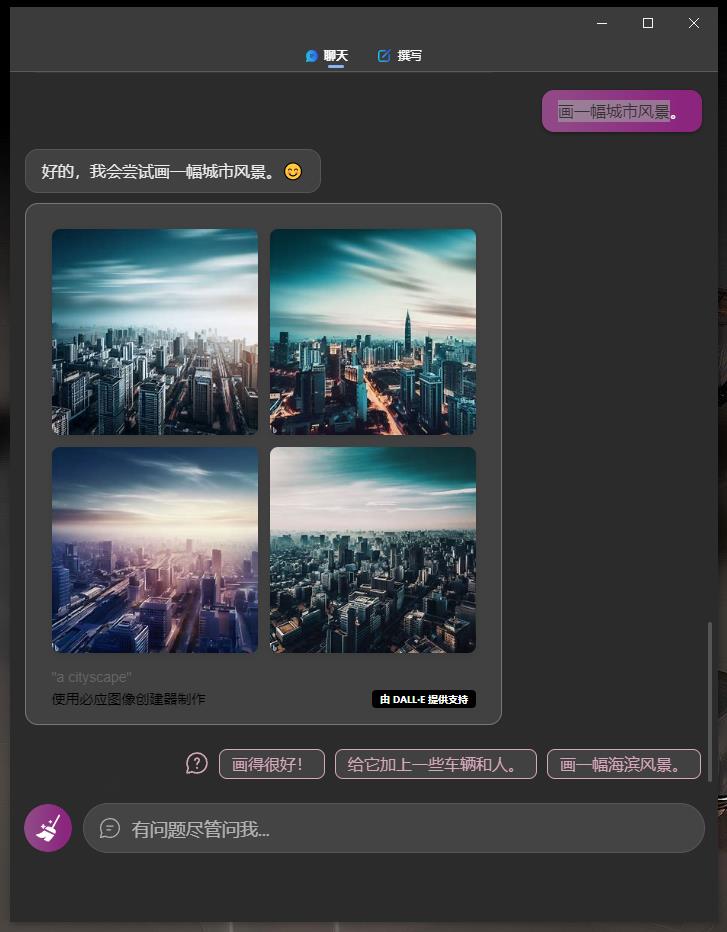The height and width of the screenshot is (932, 727).
Task: Click the chat bubble icon in input box
Action: pyautogui.click(x=110, y=828)
